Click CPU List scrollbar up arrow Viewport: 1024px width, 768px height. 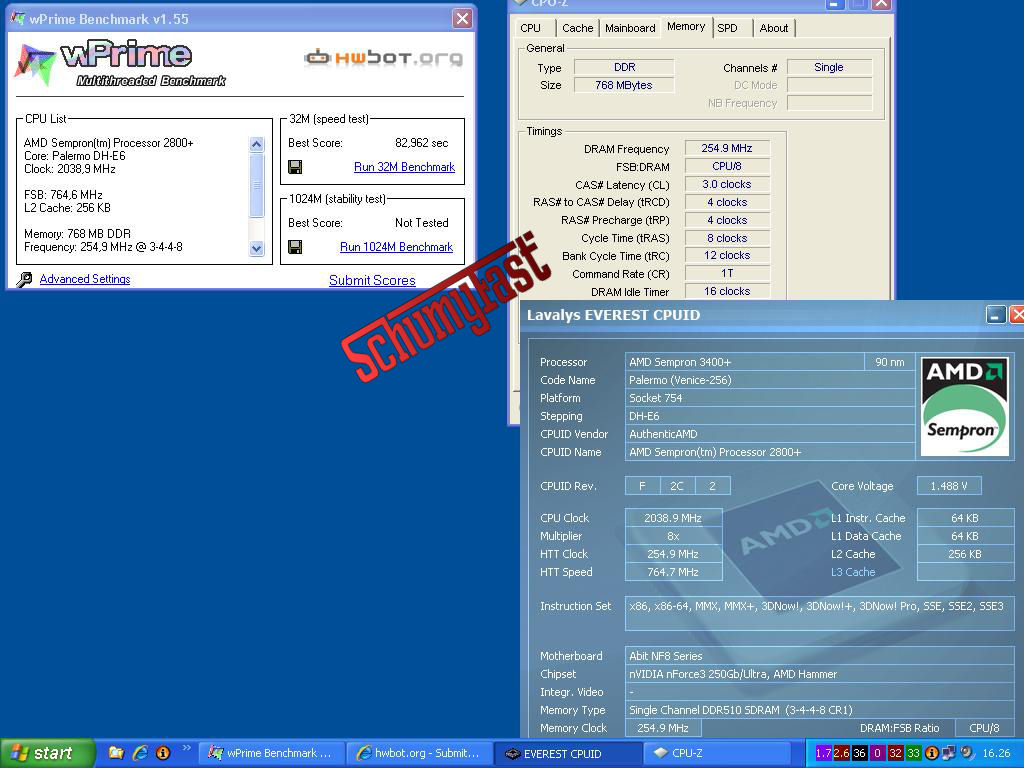click(x=257, y=144)
